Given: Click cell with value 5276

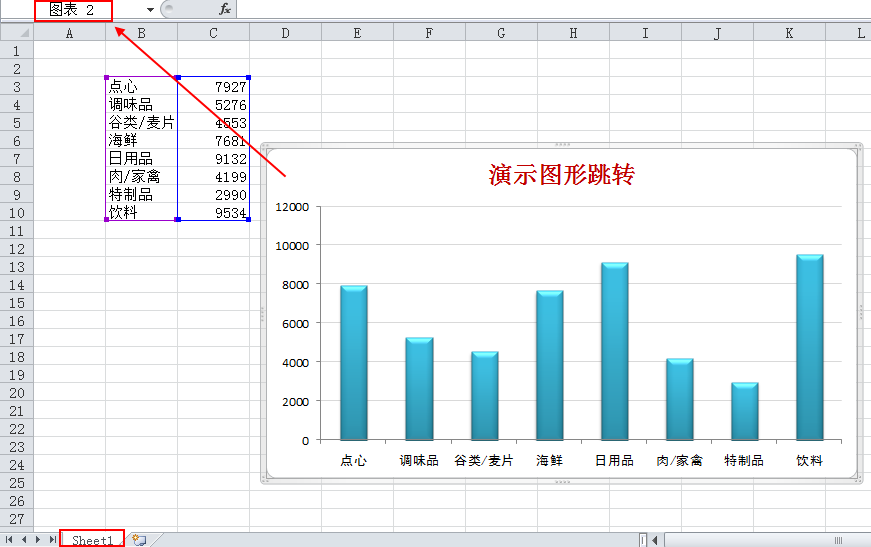Looking at the screenshot, I should point(213,104).
